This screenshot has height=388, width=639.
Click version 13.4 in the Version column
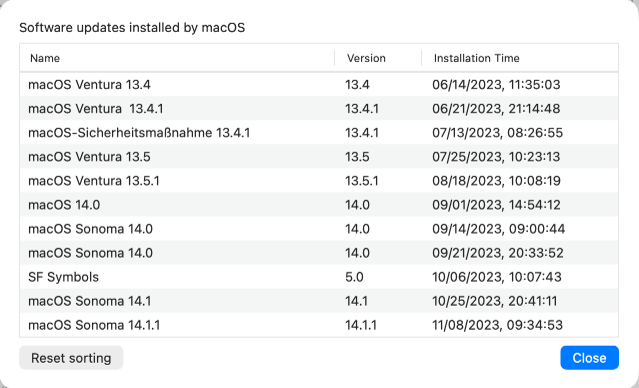pyautogui.click(x=357, y=85)
